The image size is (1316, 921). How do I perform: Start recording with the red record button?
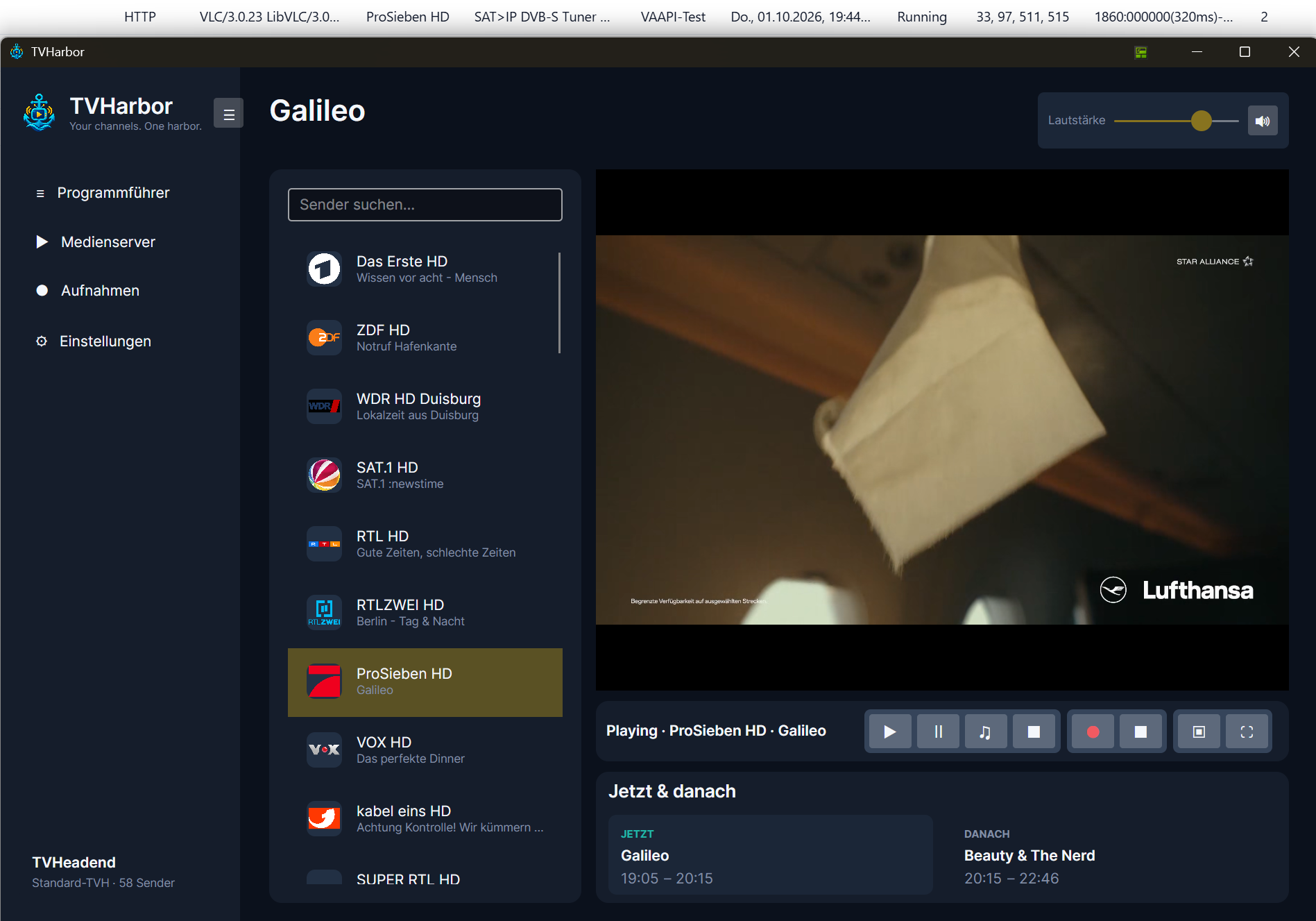(1093, 732)
